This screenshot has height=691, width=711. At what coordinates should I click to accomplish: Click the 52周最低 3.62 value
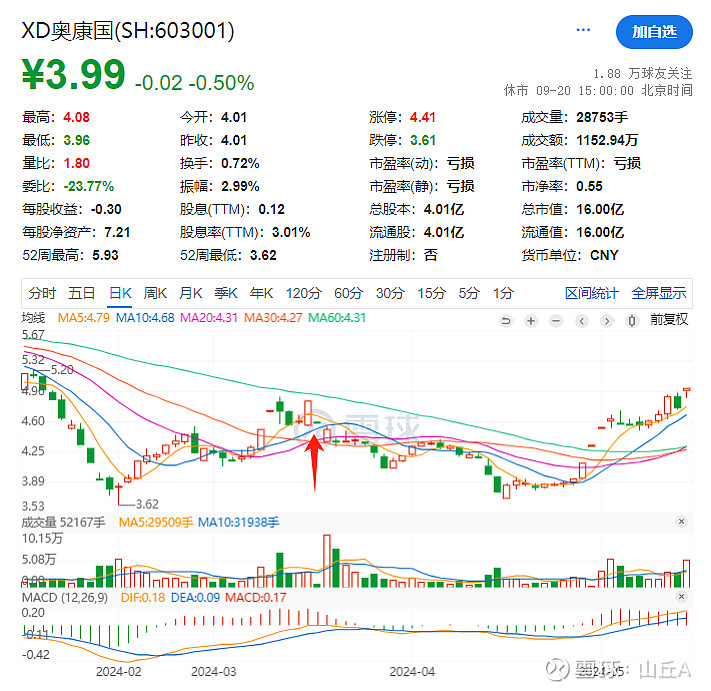pos(263,255)
